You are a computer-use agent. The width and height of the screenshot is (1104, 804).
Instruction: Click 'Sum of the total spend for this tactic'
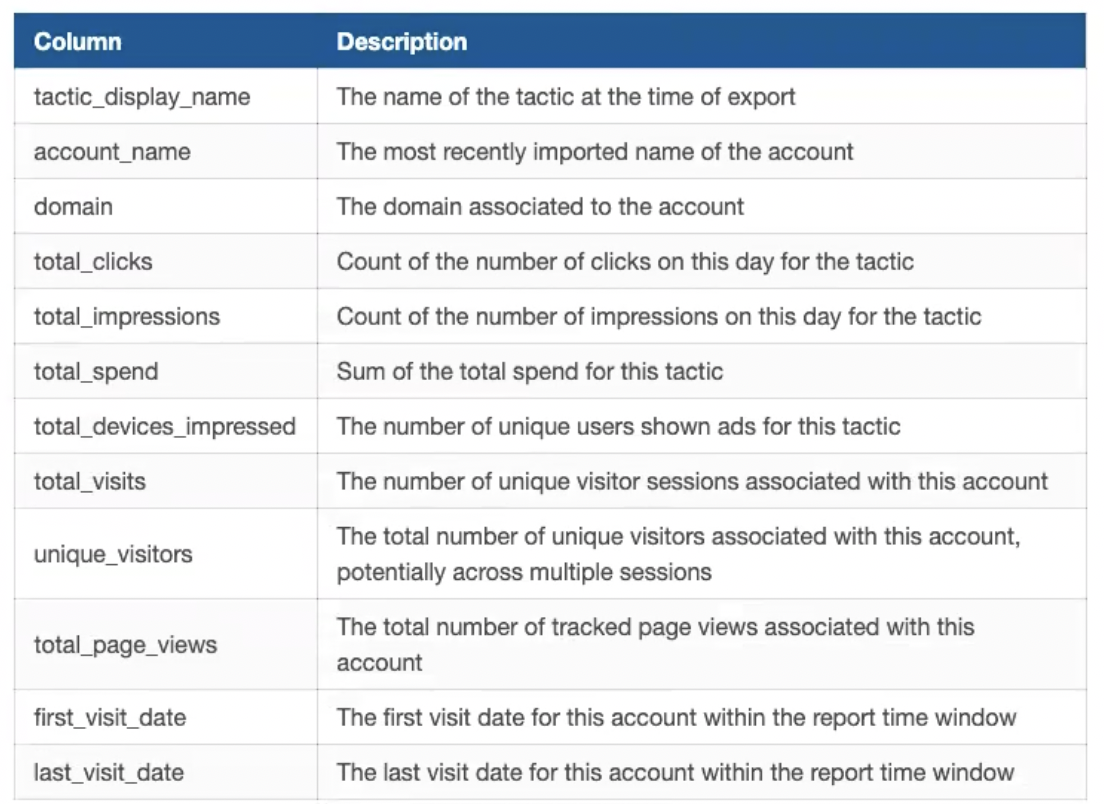pyautogui.click(x=529, y=371)
